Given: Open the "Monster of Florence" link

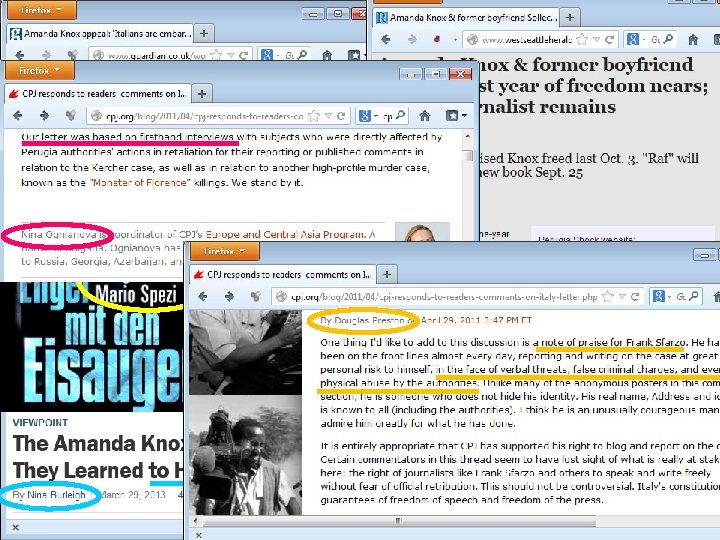Looking at the screenshot, I should [140, 182].
